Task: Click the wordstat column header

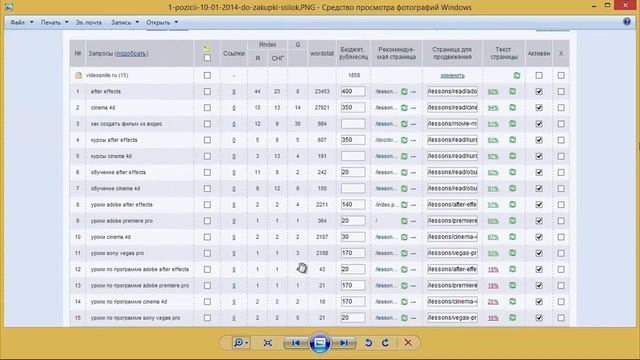Action: pos(322,53)
